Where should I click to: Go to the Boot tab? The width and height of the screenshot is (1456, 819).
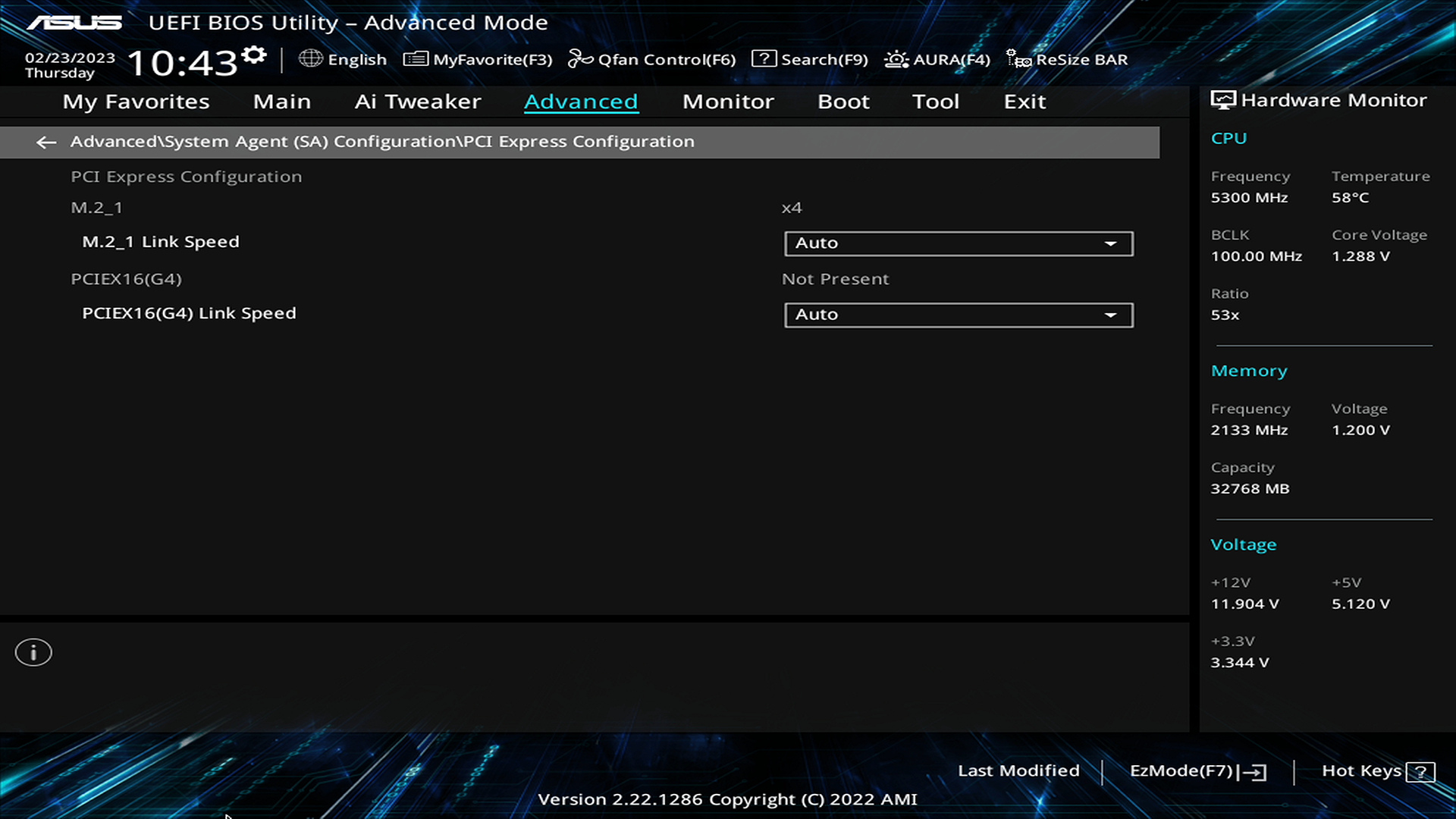(x=843, y=102)
